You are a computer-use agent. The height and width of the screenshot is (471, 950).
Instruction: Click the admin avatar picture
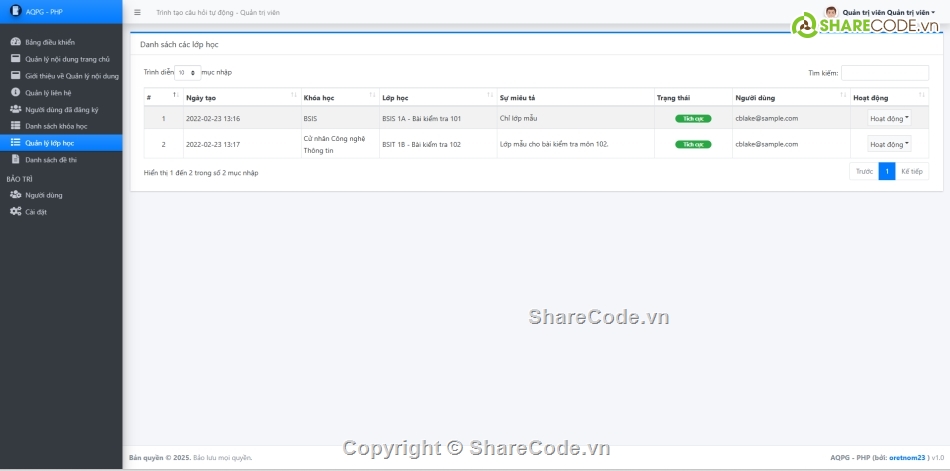point(831,12)
